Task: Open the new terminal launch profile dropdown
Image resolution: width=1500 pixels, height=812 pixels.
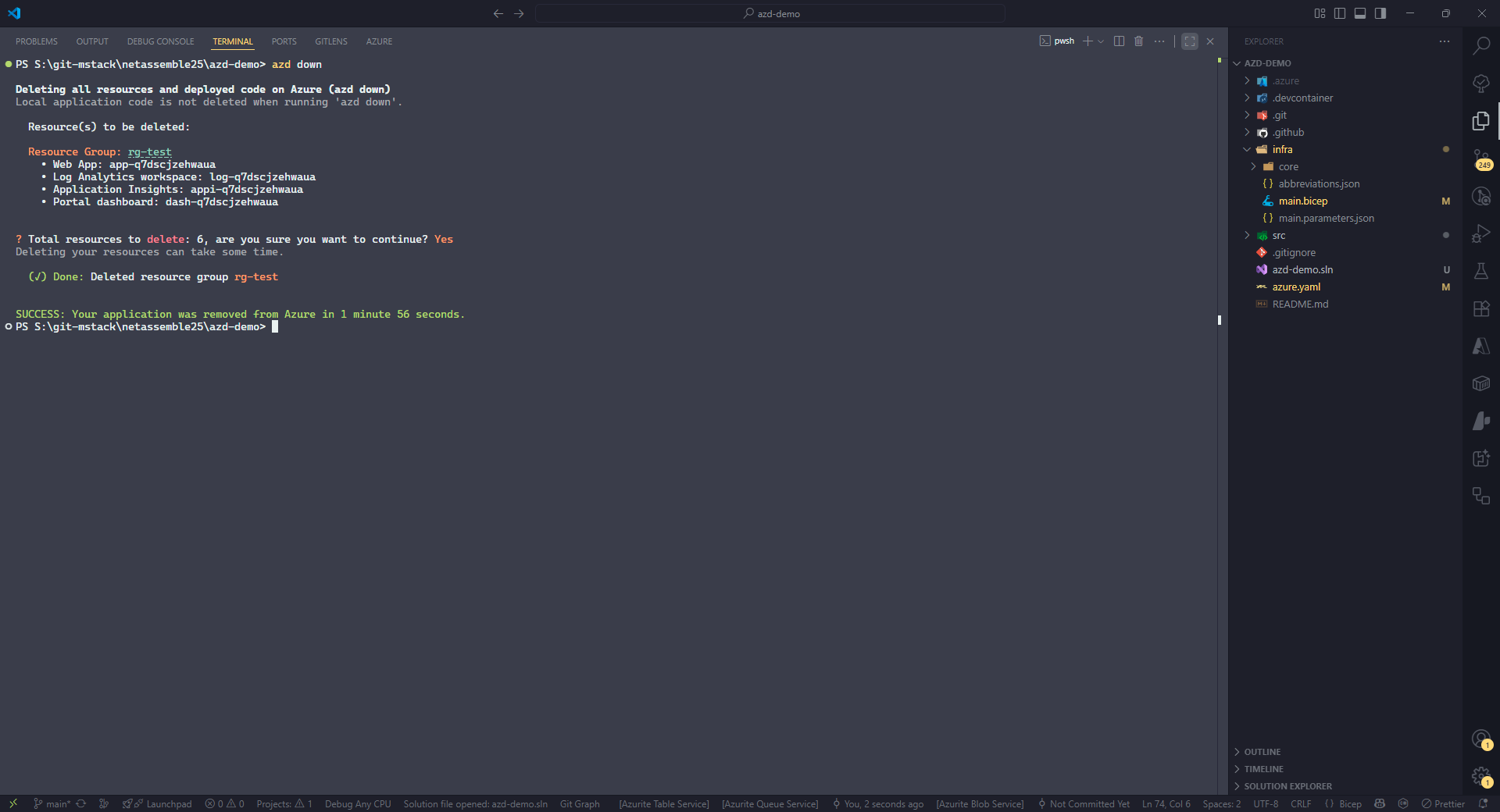Action: [x=1102, y=41]
